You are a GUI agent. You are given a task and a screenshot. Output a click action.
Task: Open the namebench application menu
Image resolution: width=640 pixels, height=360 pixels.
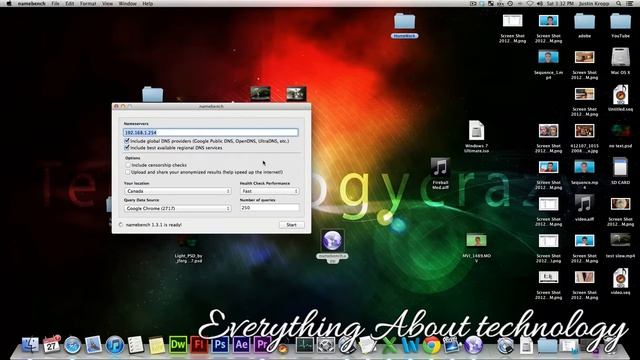pos(31,3)
